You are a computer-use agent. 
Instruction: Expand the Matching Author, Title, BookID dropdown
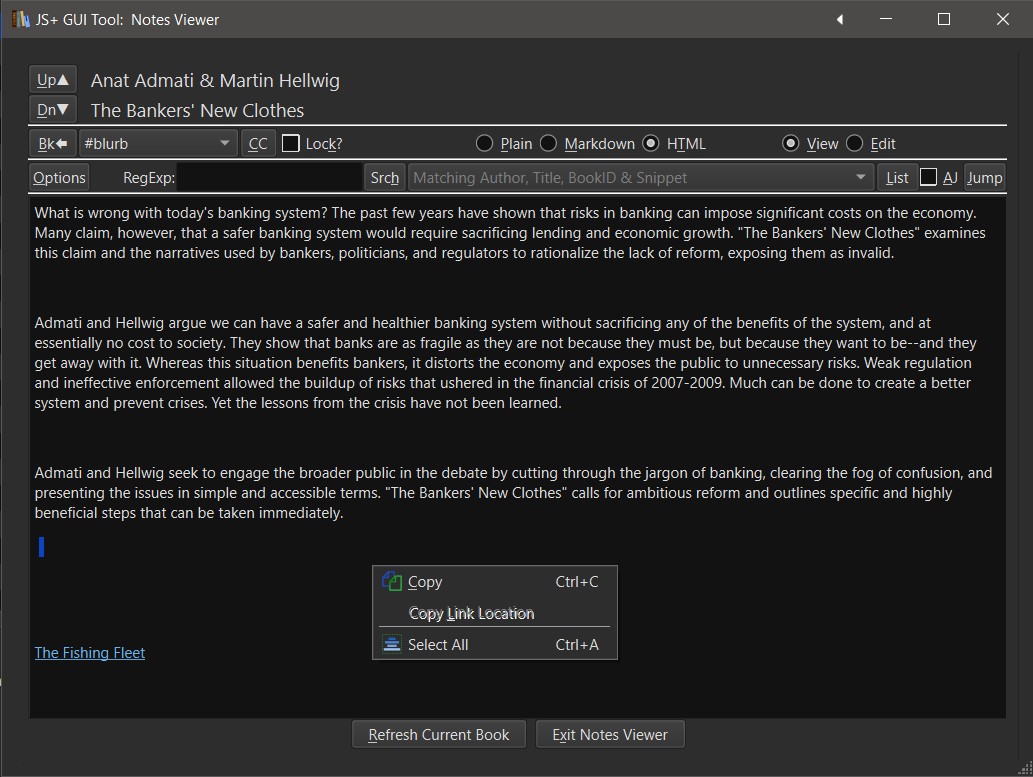(640, 178)
